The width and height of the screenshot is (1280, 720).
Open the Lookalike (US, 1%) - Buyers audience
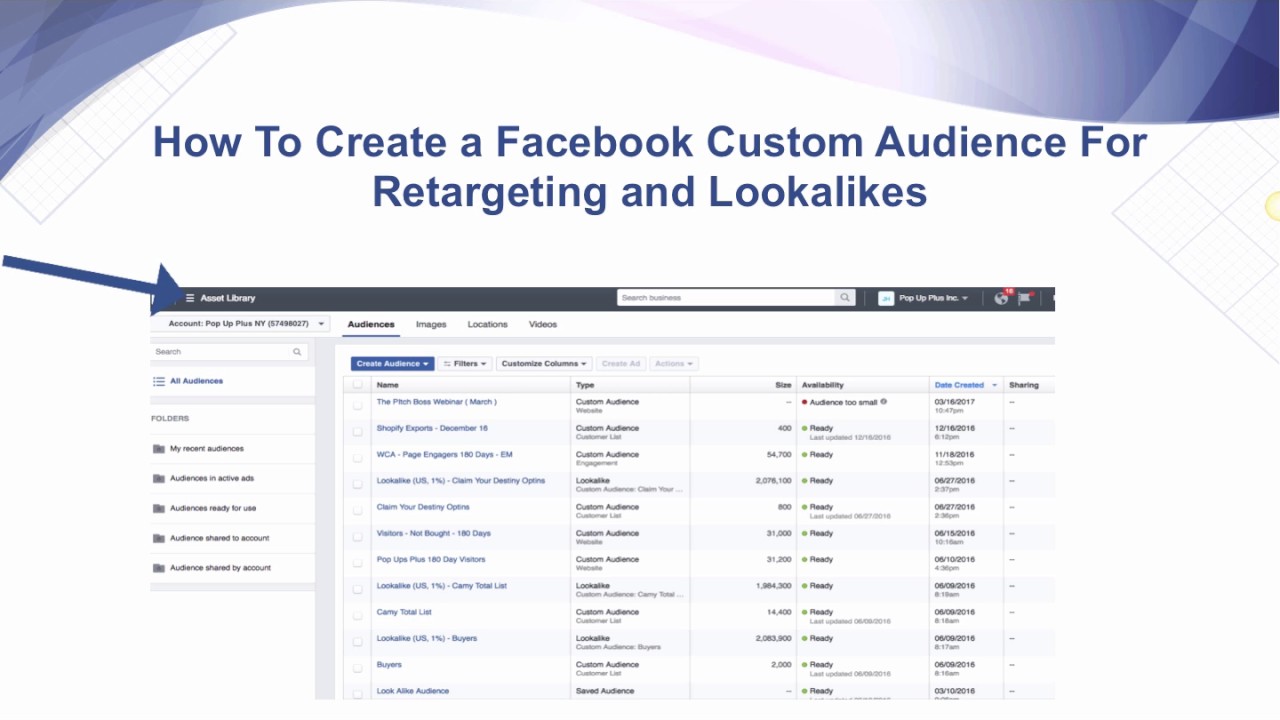[426, 638]
